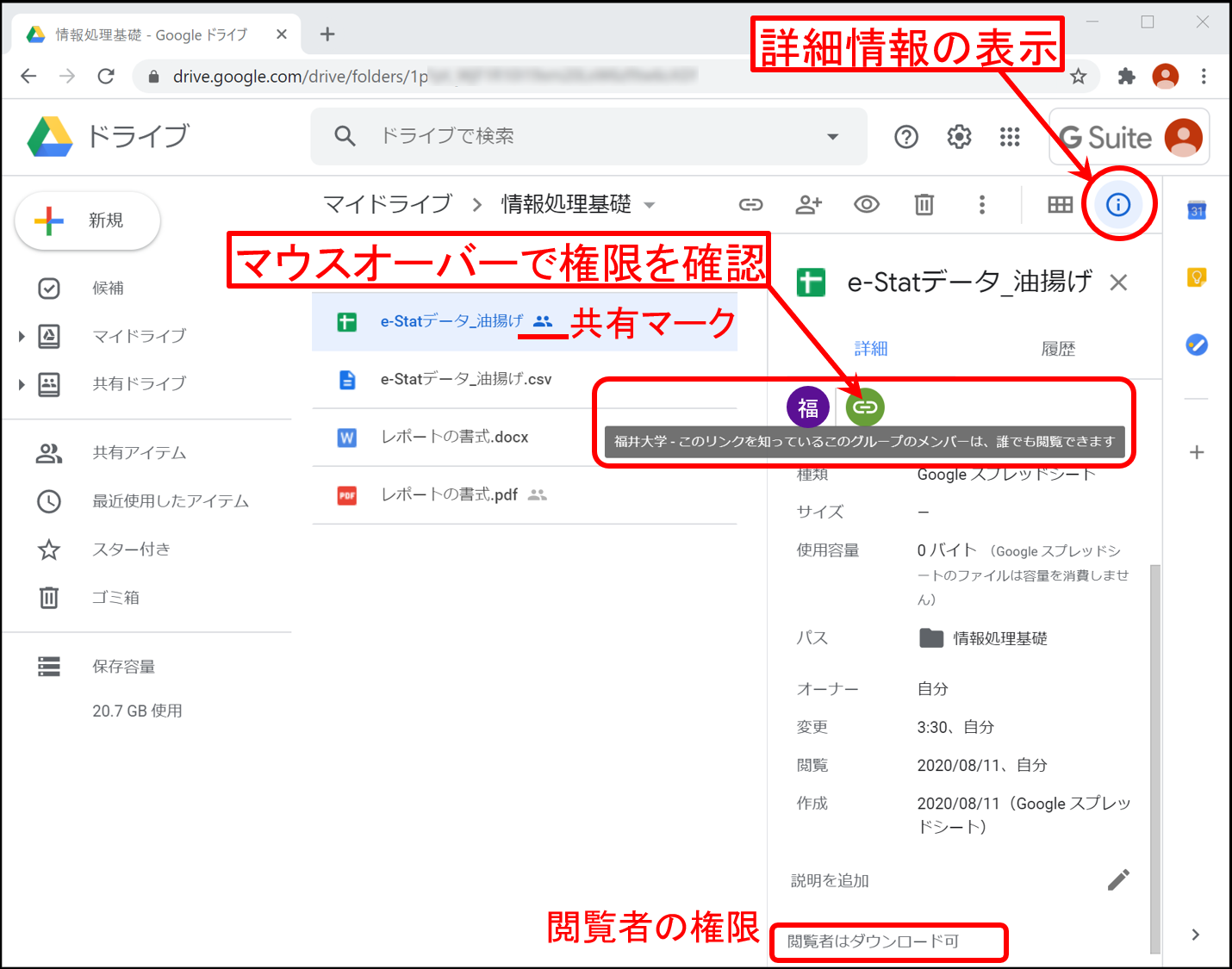The width and height of the screenshot is (1232, 969).
Task: Click the plus add-ons icon in side panel
Action: 1197,452
